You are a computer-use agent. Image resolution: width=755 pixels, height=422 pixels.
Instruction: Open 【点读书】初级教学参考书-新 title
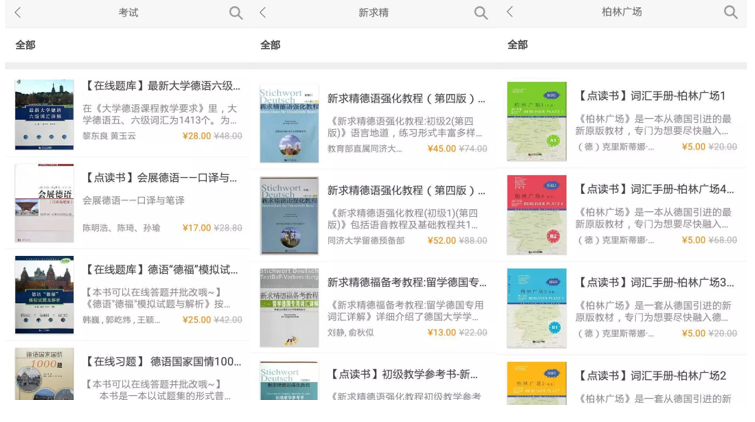coord(403,374)
